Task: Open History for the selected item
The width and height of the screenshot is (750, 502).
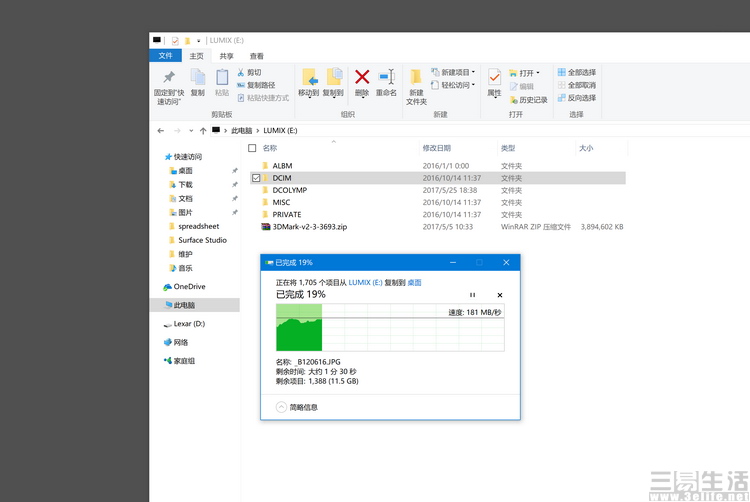Action: click(x=529, y=100)
